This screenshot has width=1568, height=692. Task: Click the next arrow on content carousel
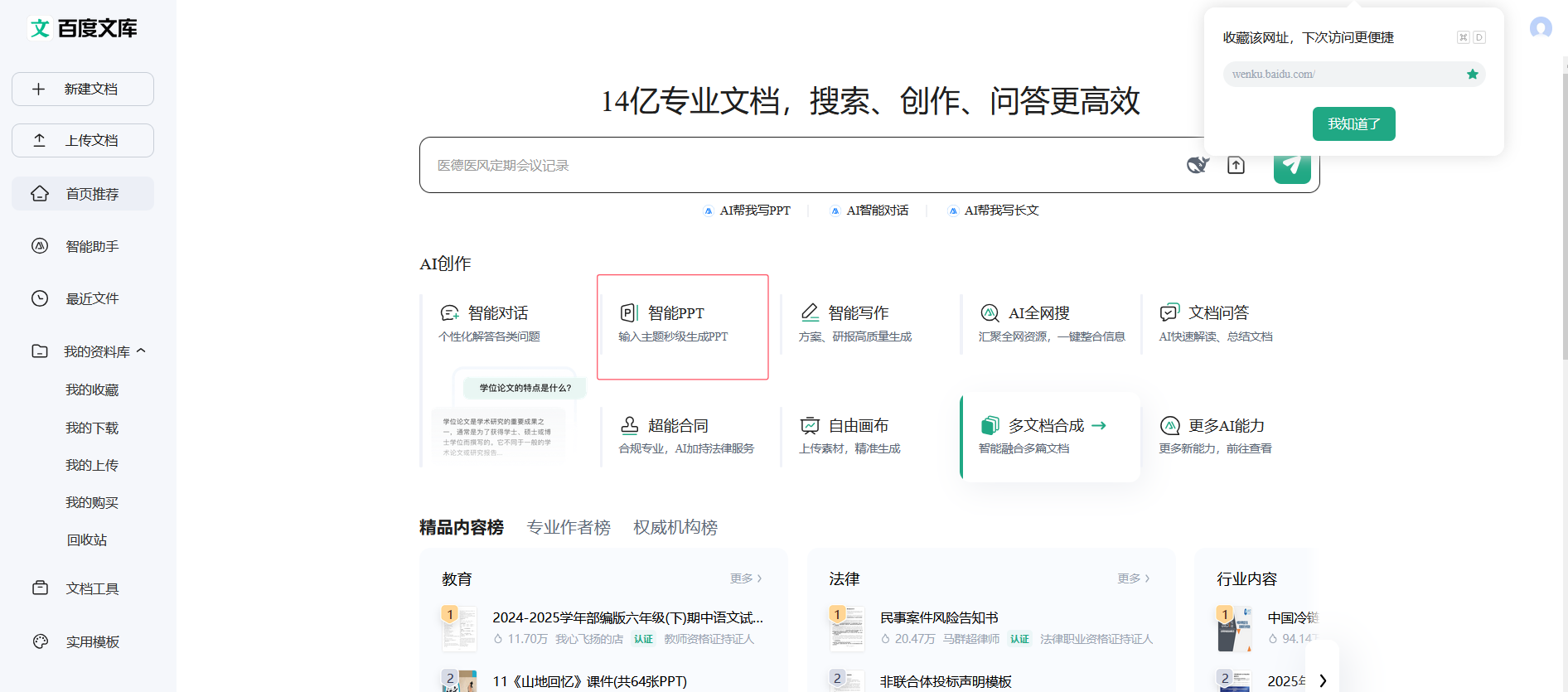[x=1323, y=680]
